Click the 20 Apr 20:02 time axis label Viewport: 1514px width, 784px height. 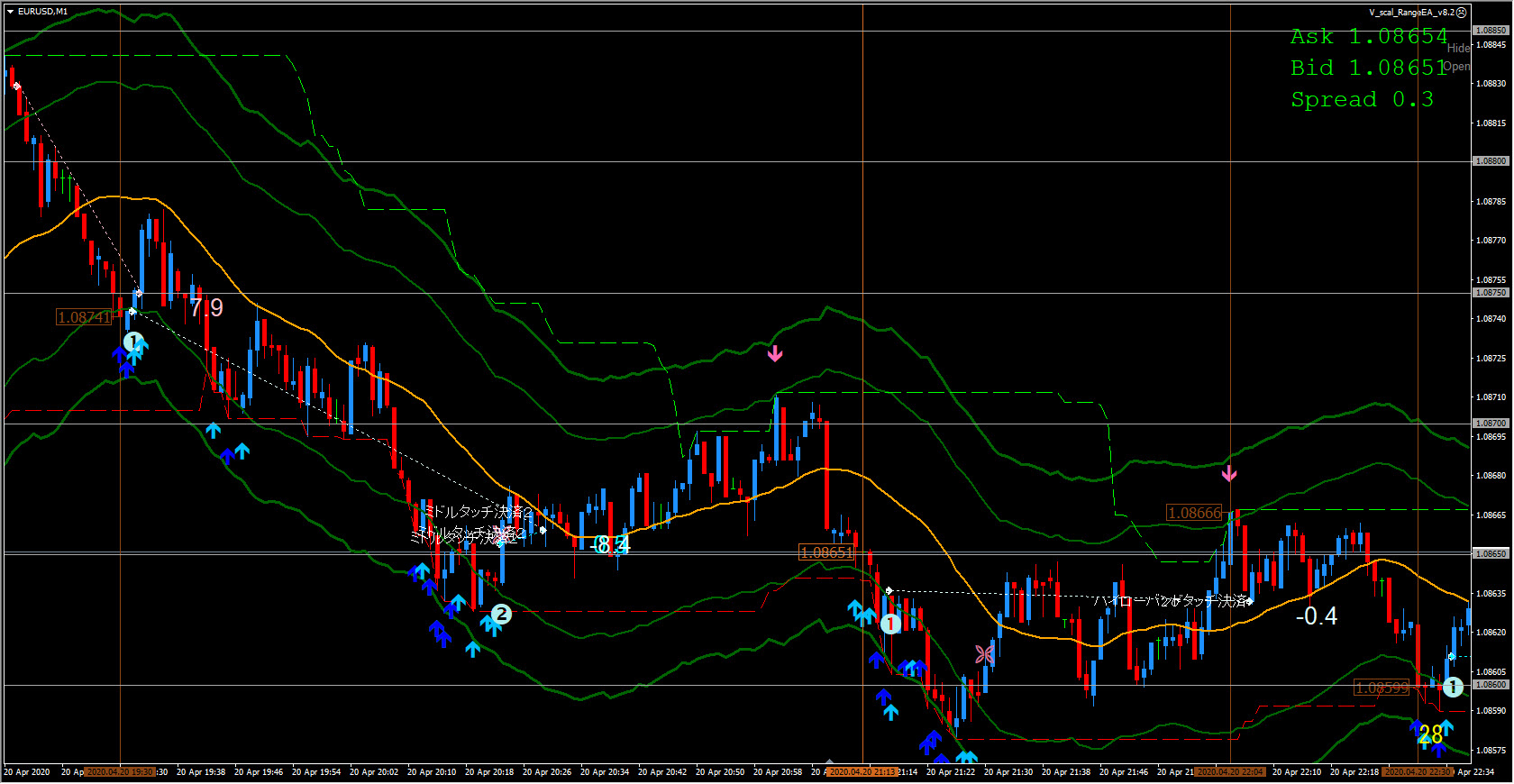coord(374,772)
